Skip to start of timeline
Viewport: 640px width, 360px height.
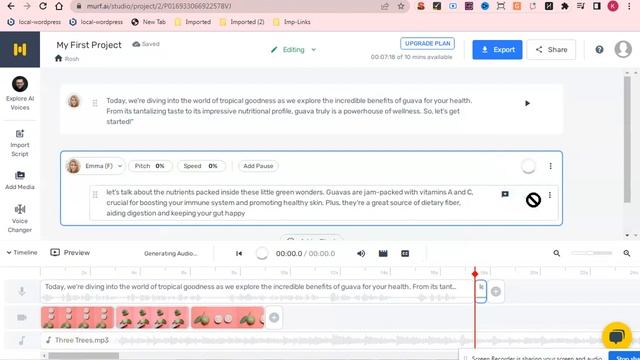[239, 253]
